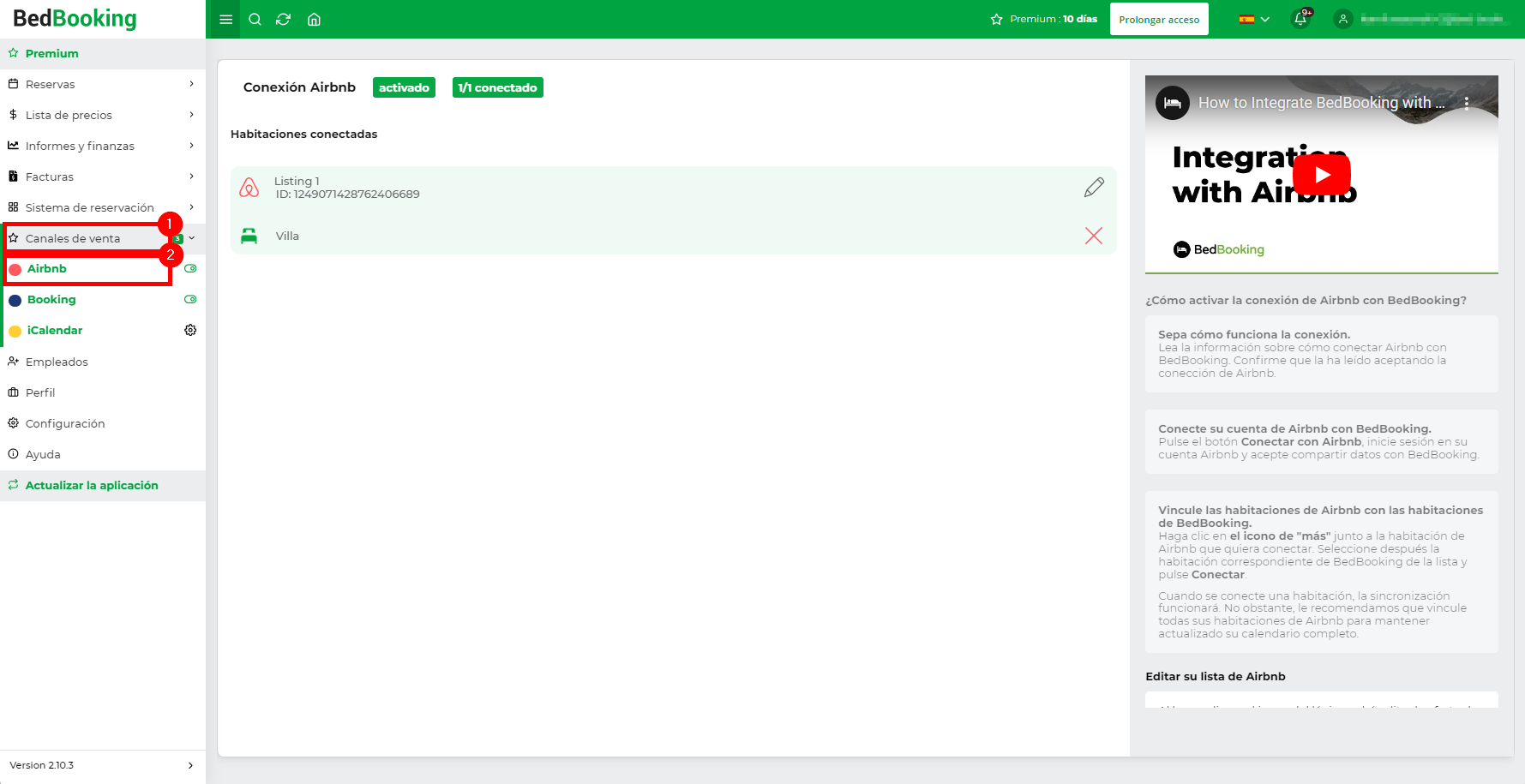Click the Villa room name

click(287, 236)
